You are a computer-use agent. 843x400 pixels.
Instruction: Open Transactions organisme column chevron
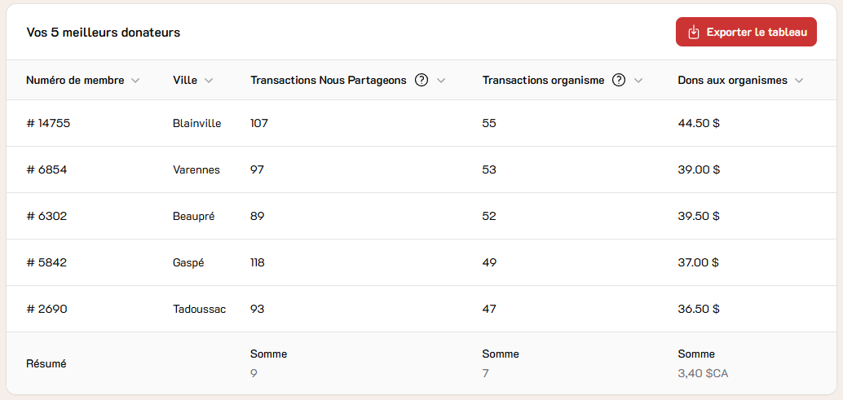click(x=639, y=80)
